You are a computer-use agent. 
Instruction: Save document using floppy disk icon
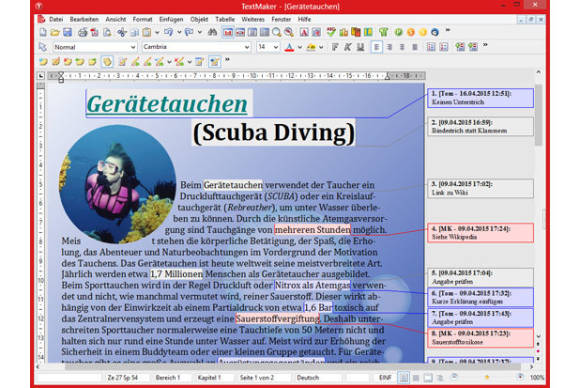point(67,33)
